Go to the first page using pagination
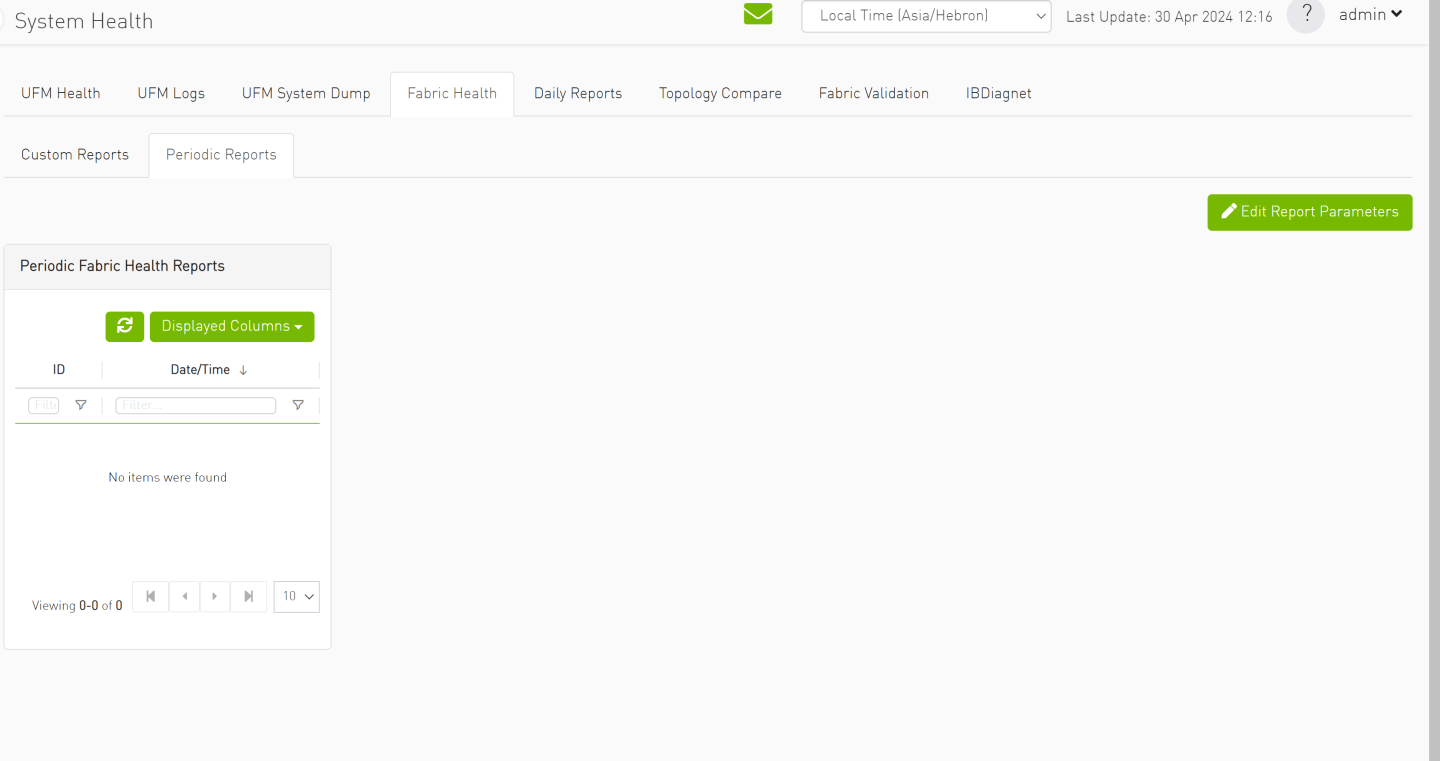1440x761 pixels. (x=150, y=596)
